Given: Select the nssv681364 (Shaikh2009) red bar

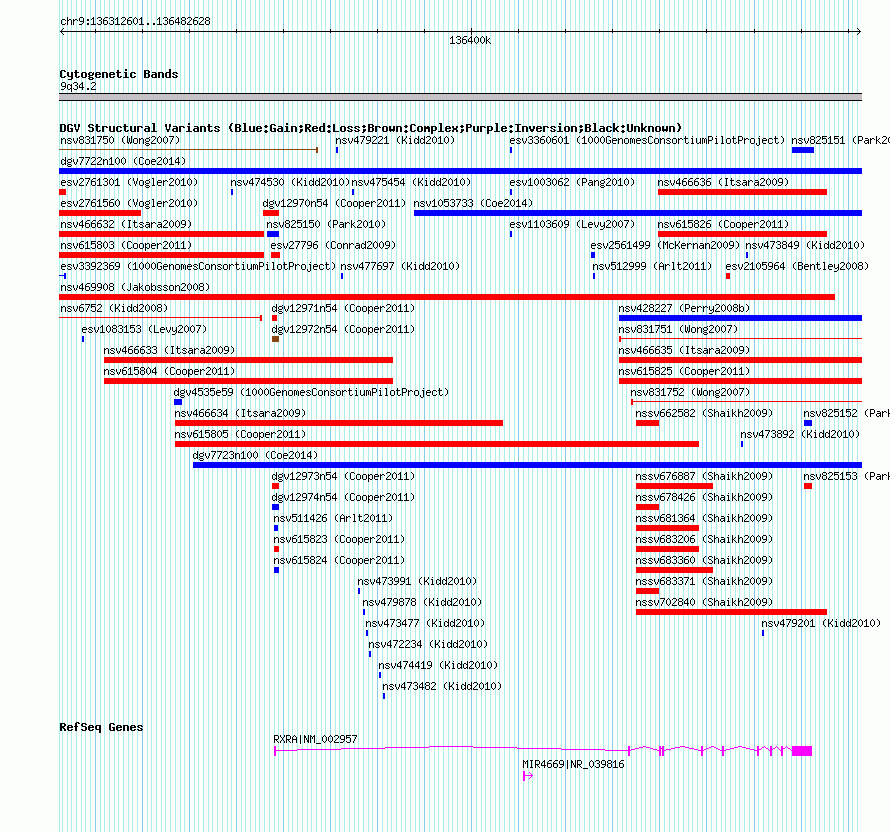Looking at the screenshot, I should coord(668,528).
